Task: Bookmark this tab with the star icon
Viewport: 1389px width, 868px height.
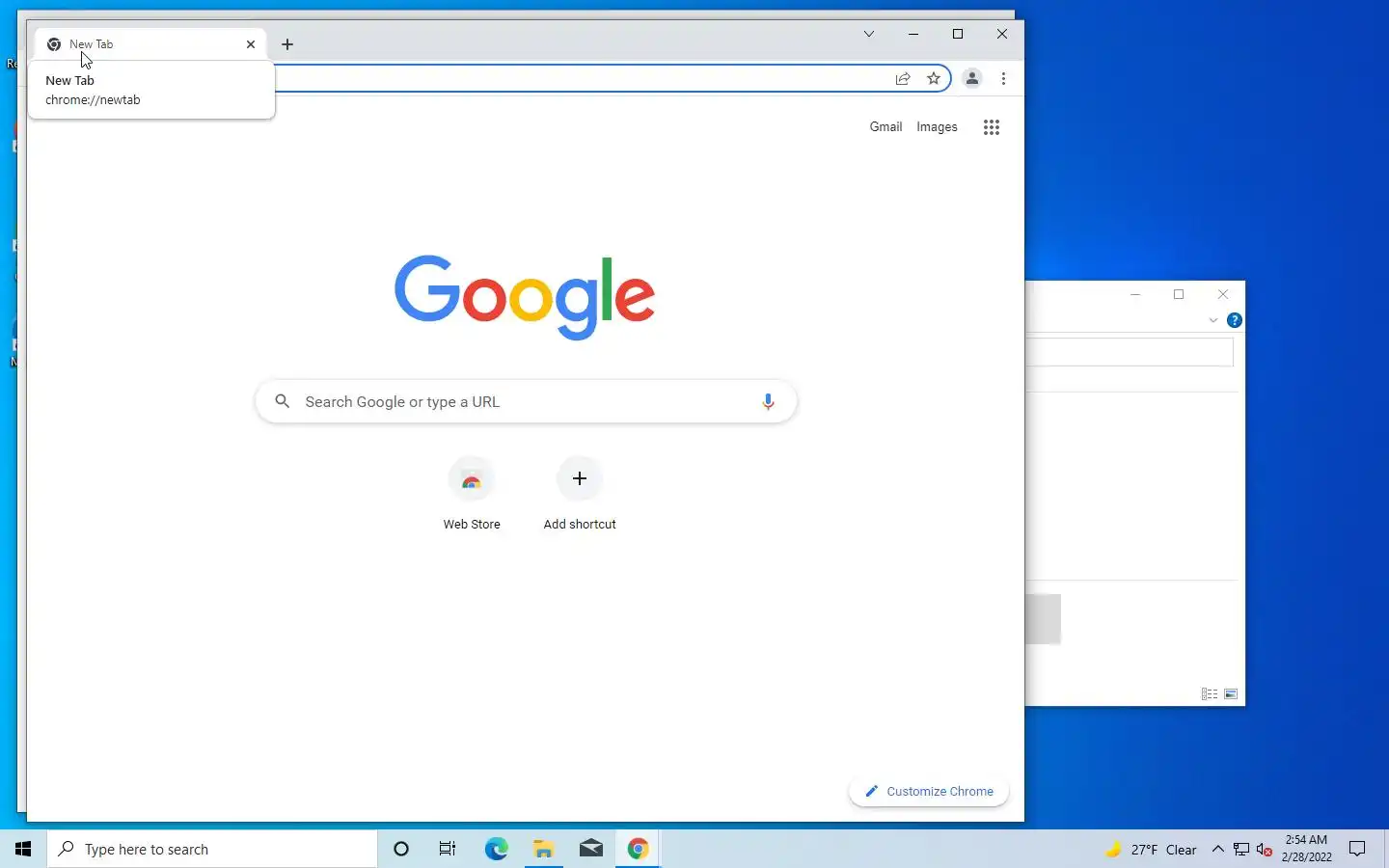Action: [x=934, y=79]
